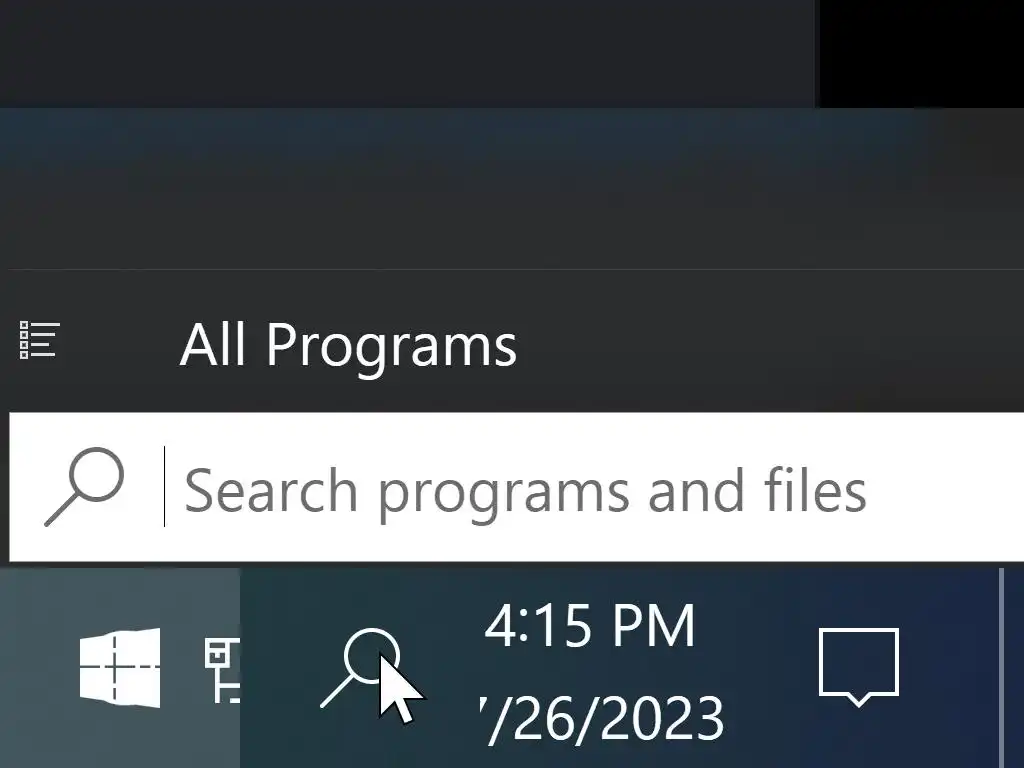Click the black area in the top-right corner
This screenshot has height=768, width=1024.
921,54
